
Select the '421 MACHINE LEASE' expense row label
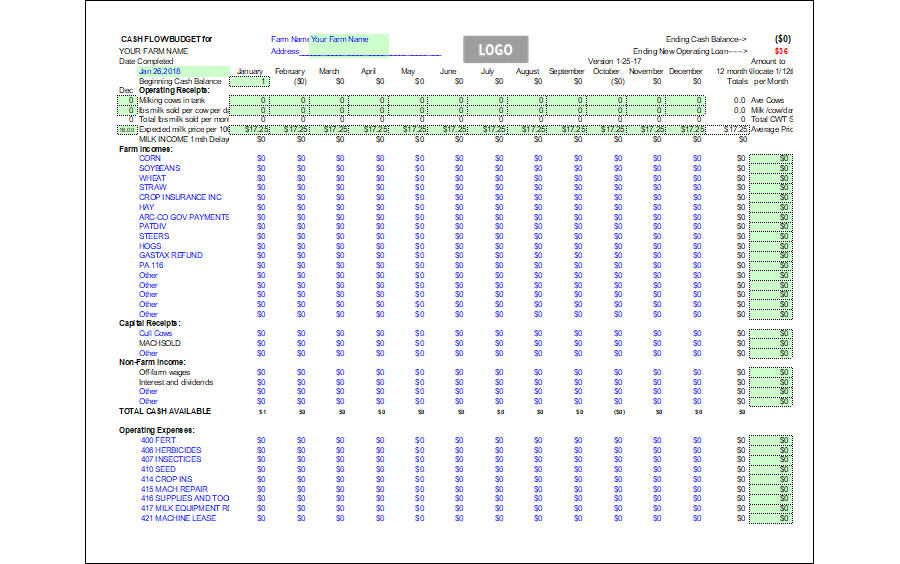tap(179, 518)
